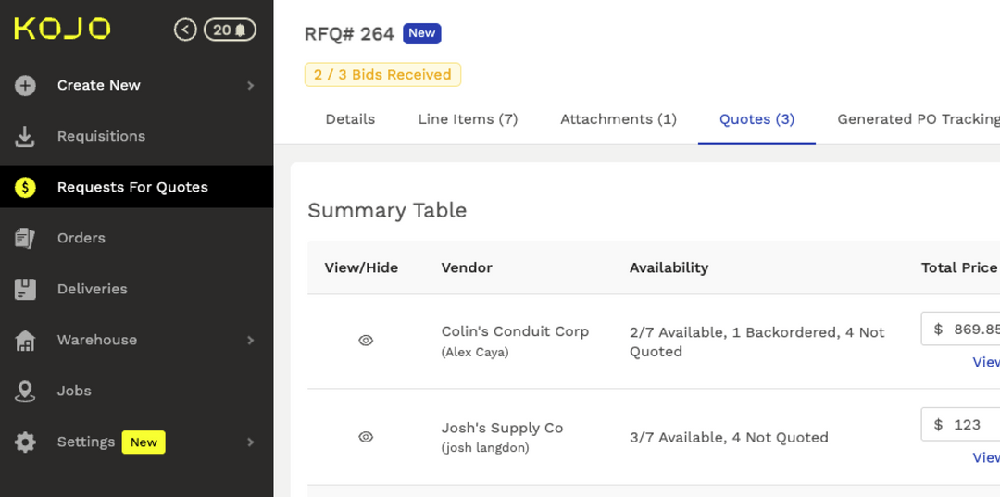The image size is (1000, 497).
Task: Click the KOJO logo
Action: (x=62, y=29)
